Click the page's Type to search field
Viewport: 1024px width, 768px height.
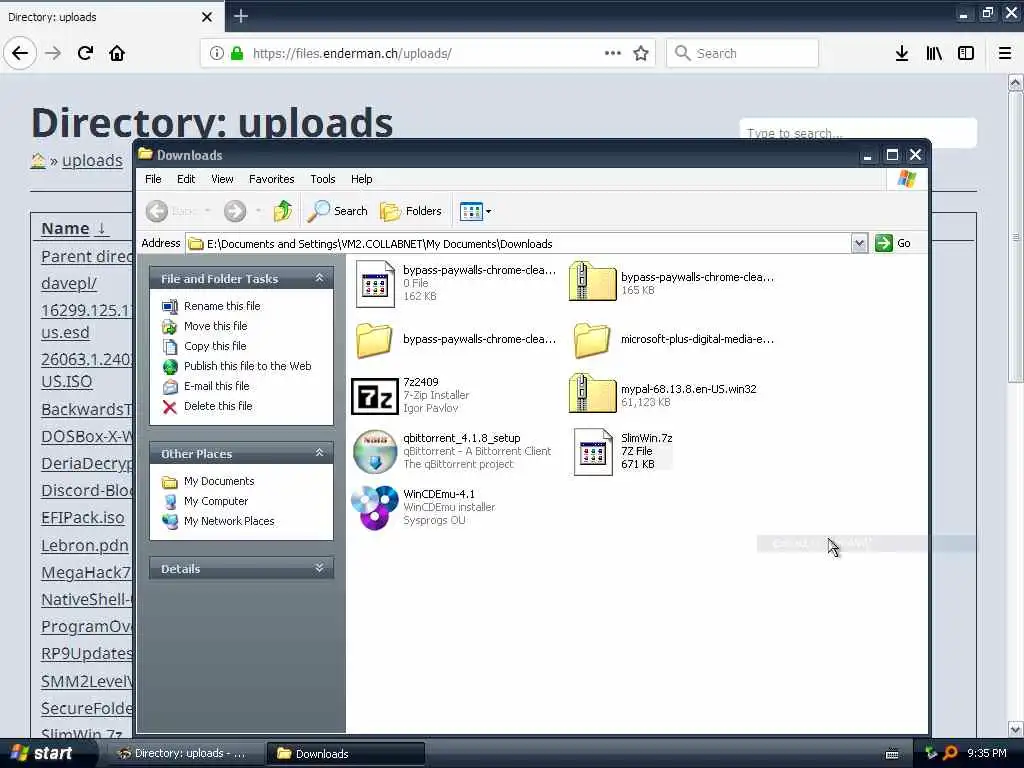[857, 133]
